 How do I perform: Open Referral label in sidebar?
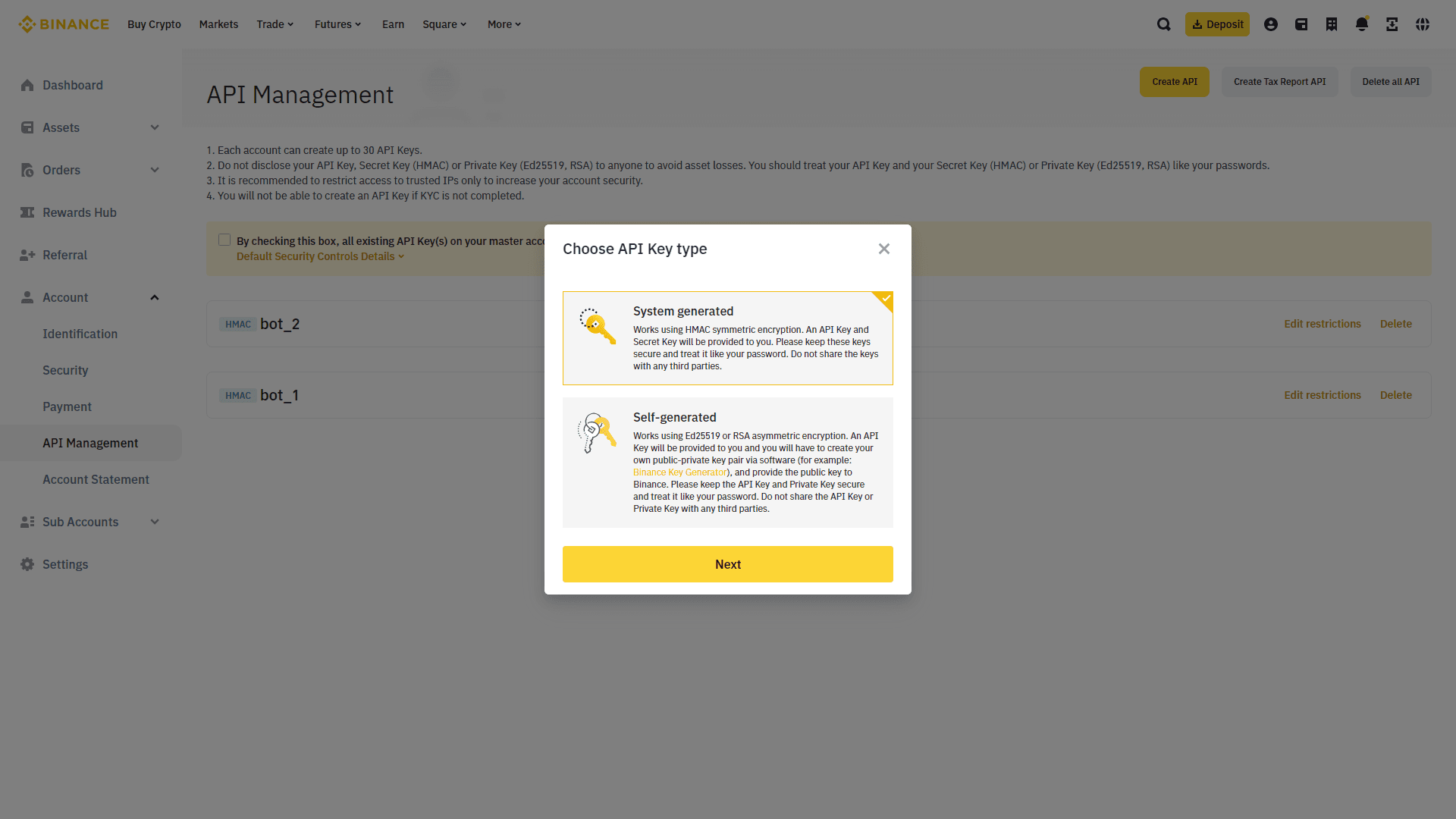[64, 255]
